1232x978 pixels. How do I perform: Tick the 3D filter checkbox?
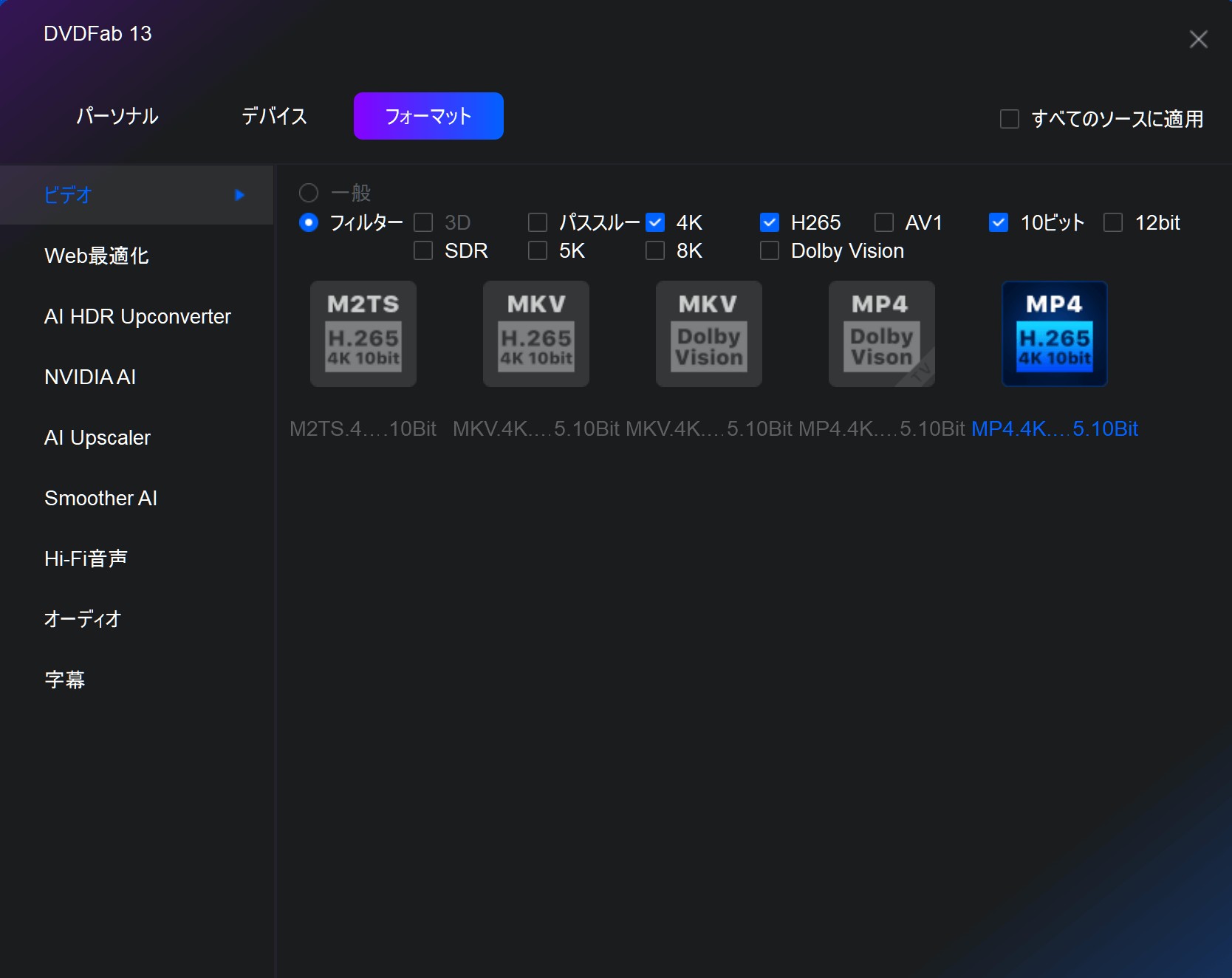point(423,222)
